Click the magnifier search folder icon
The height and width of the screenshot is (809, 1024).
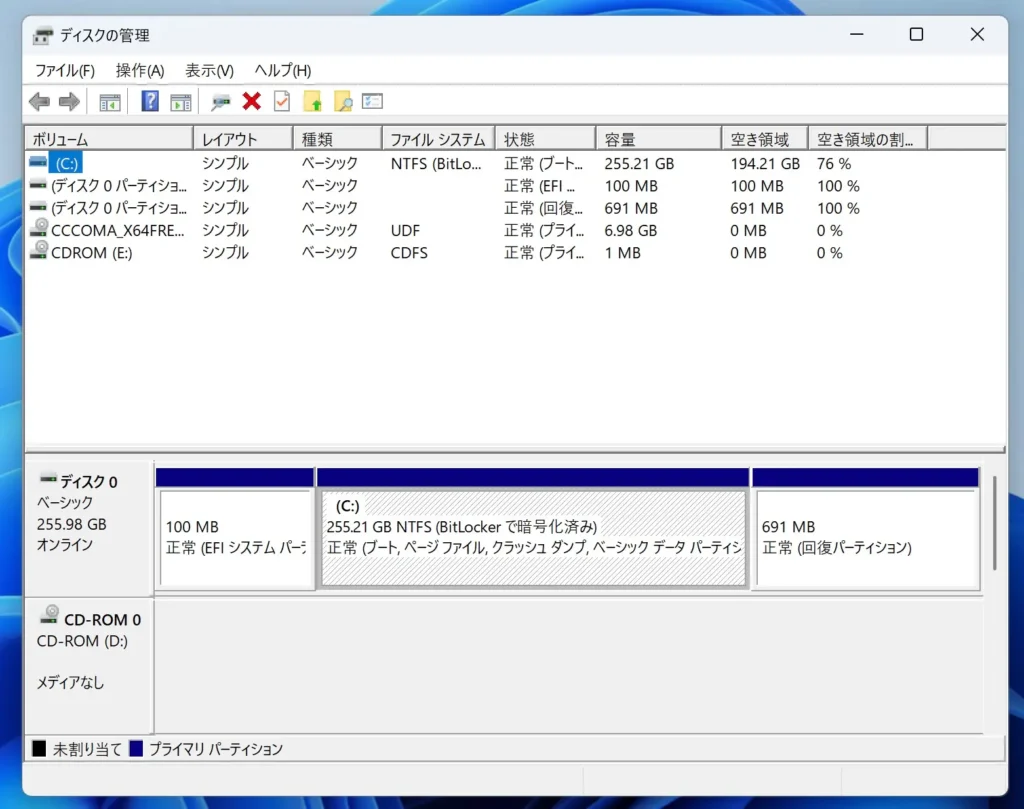click(343, 102)
